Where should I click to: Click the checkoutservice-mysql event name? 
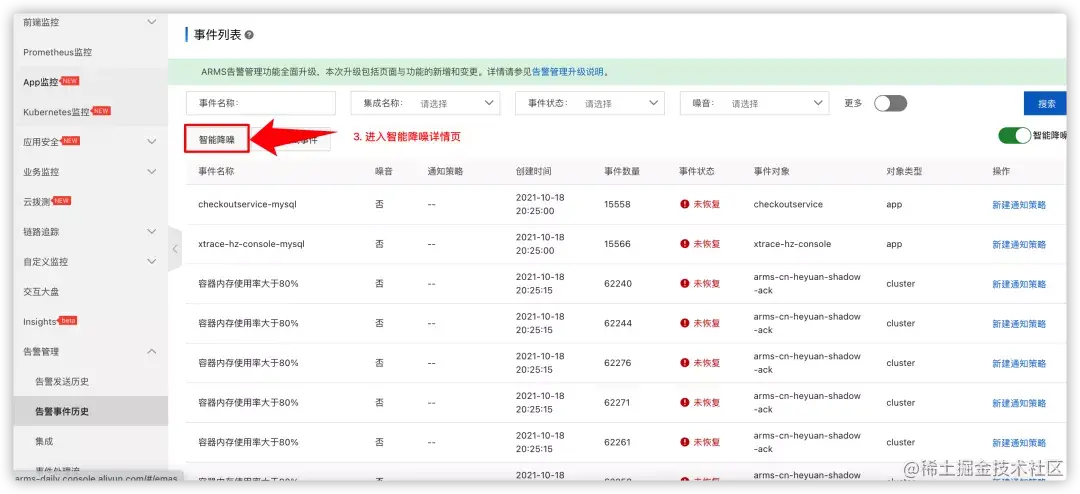coord(247,205)
